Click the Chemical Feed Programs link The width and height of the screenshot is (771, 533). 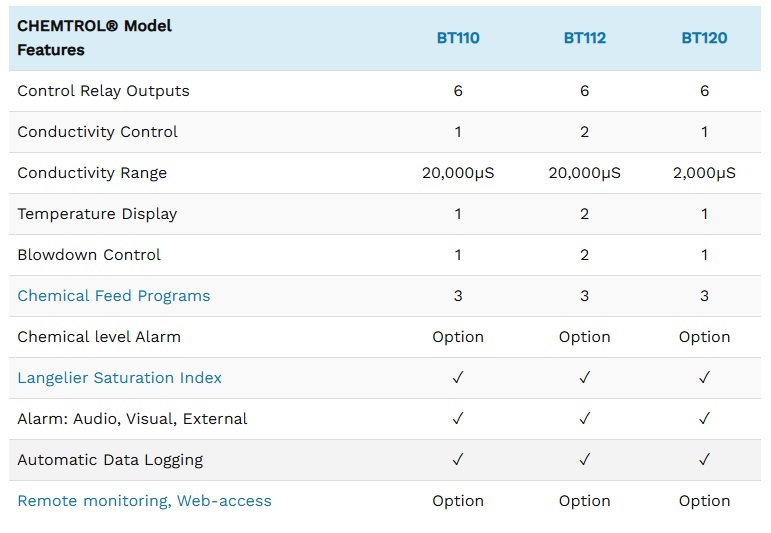pos(114,296)
